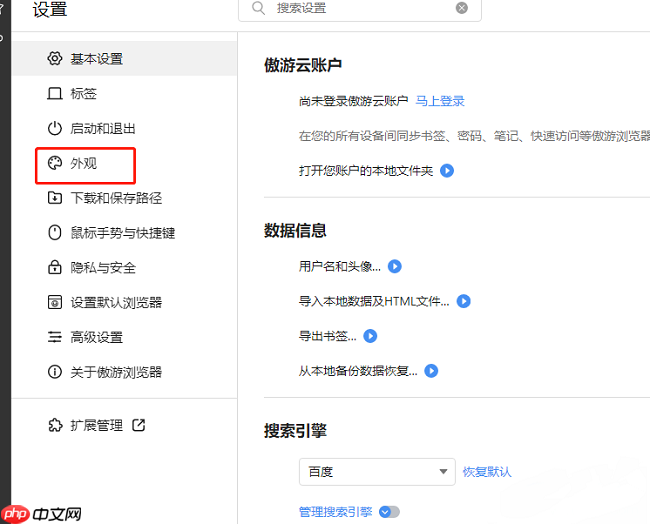Click the lock icon beside 隐私与安全
The height and width of the screenshot is (524, 650).
coord(55,267)
